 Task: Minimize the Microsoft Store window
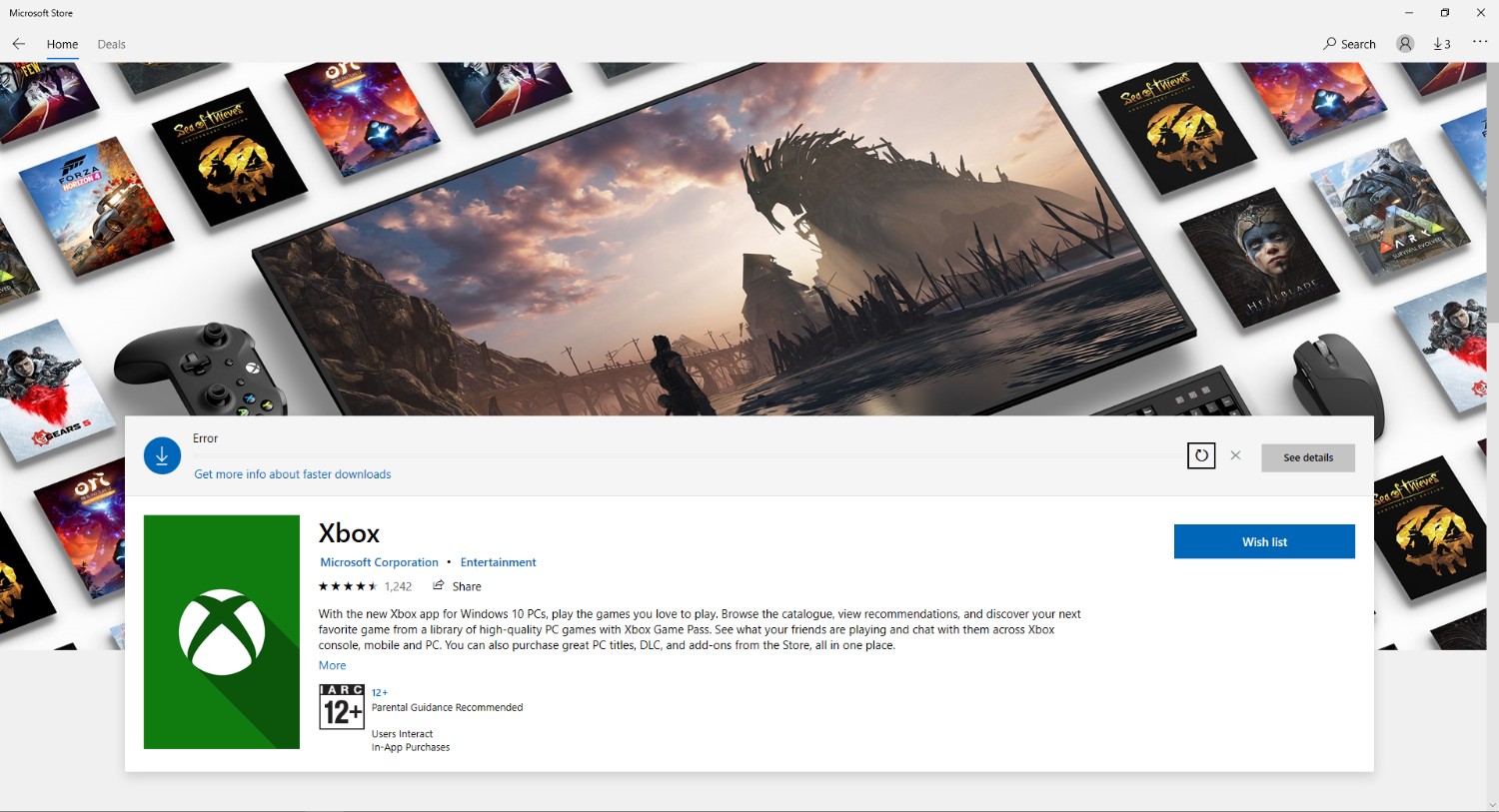(1409, 13)
